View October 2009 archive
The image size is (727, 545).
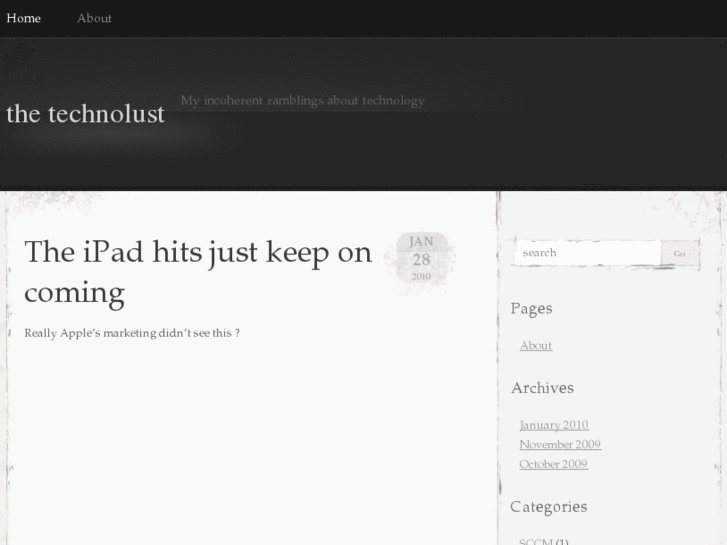pos(554,464)
